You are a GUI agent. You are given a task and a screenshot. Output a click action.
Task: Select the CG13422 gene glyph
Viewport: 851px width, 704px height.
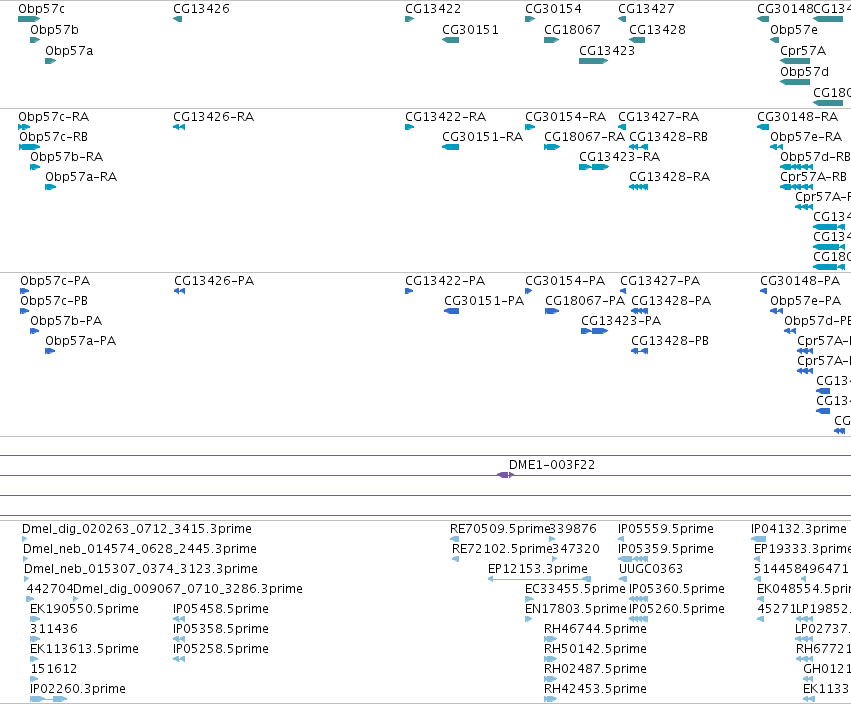pos(410,19)
